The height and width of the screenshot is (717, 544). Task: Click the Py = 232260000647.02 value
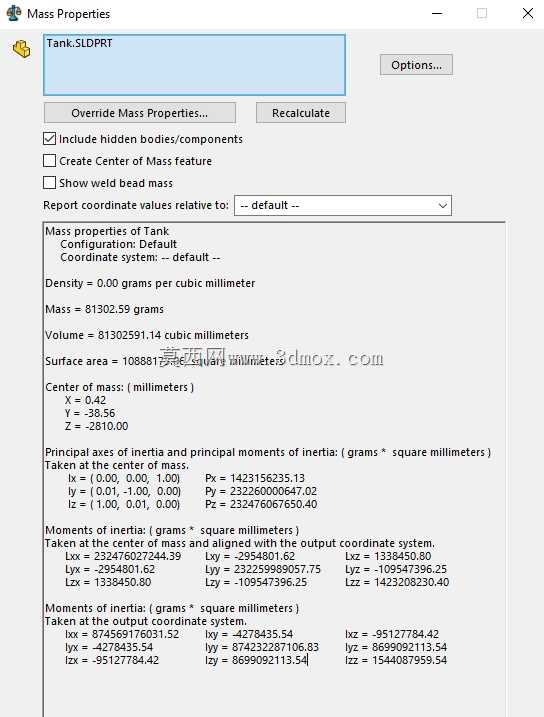coord(261,491)
